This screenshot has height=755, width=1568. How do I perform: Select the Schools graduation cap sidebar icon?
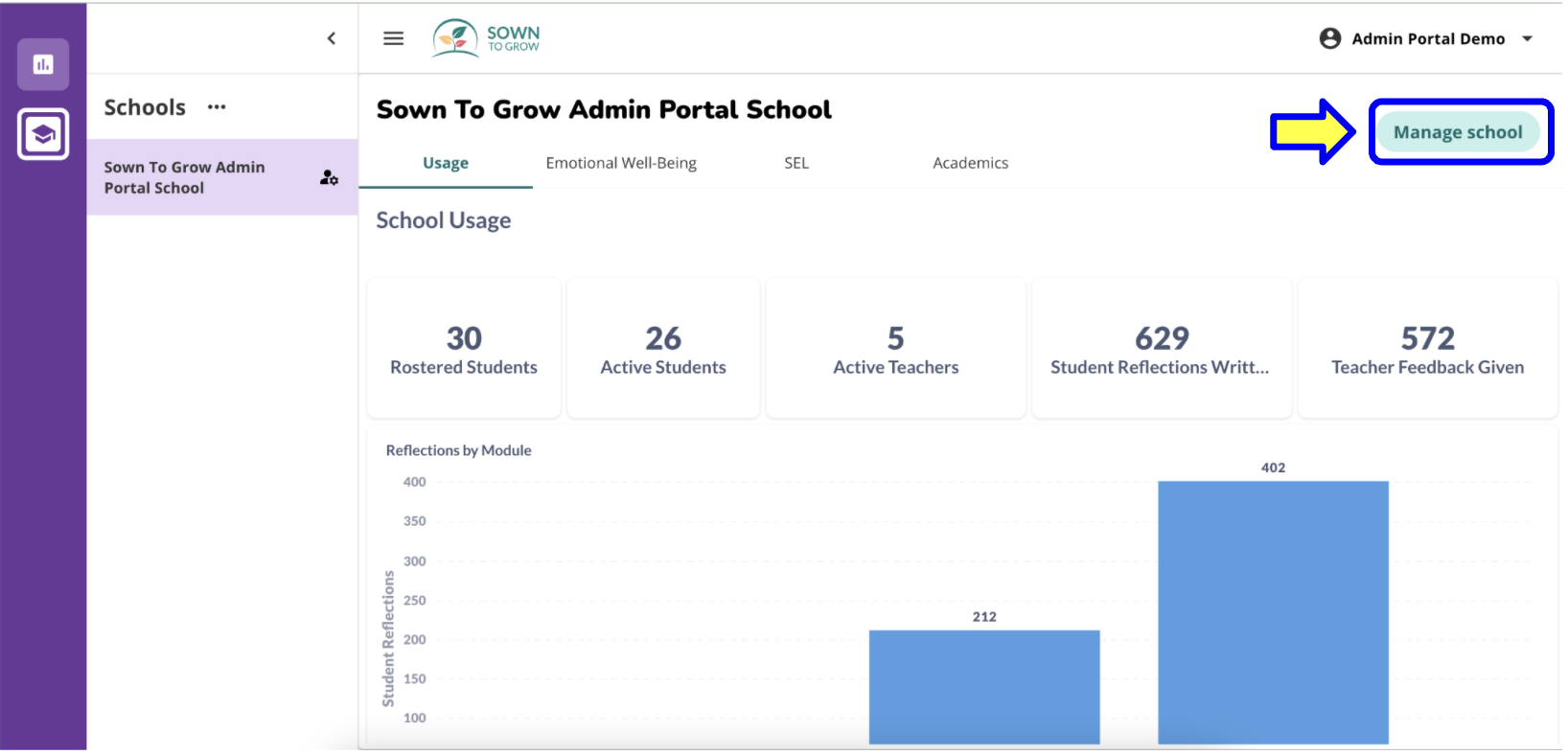coord(43,134)
